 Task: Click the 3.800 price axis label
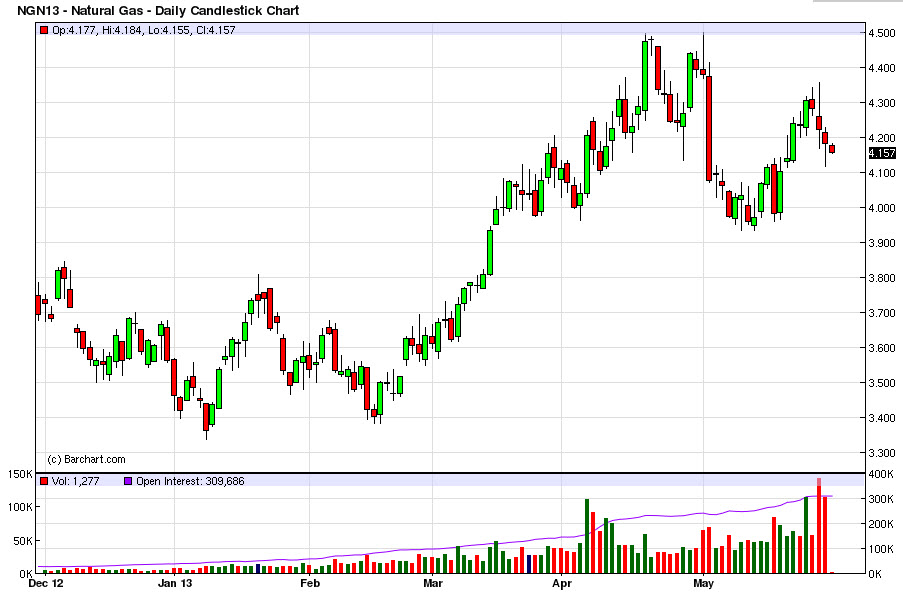(882, 278)
